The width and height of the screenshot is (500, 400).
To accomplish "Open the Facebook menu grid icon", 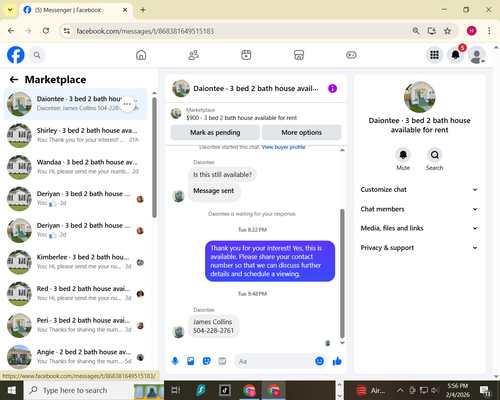I will click(x=434, y=55).
